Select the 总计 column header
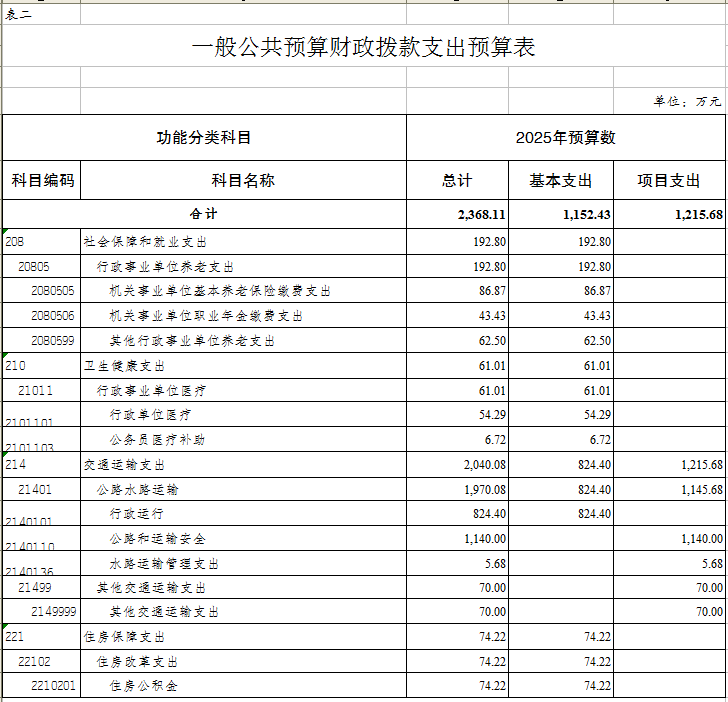 pos(457,180)
